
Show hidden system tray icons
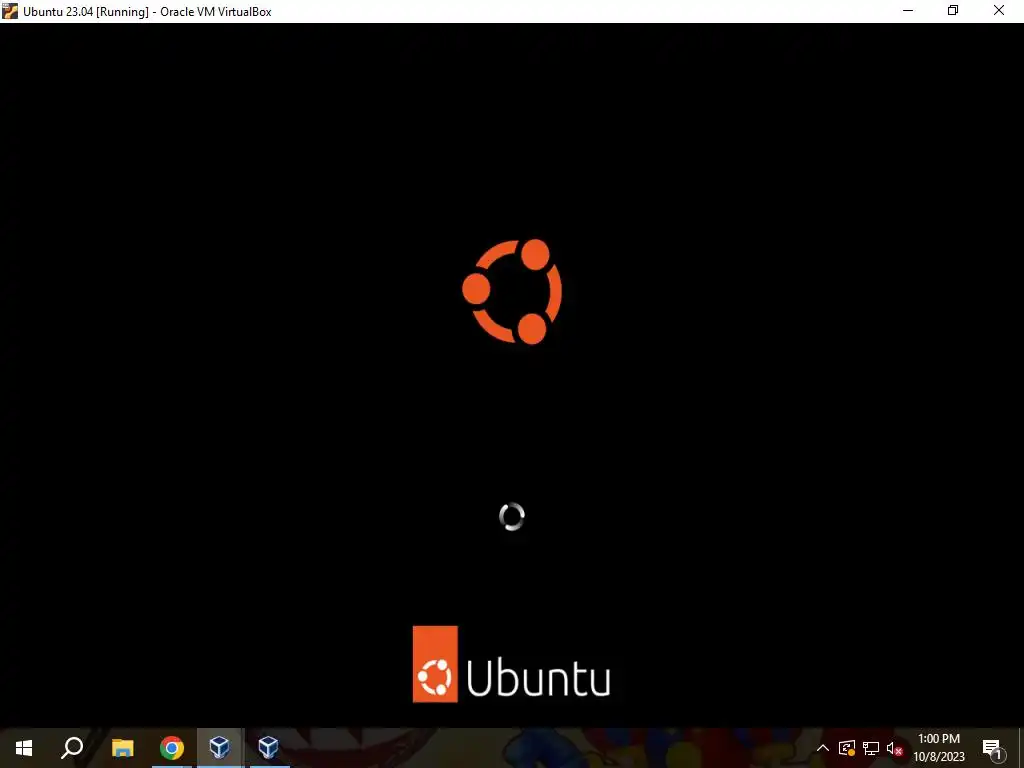pos(823,748)
